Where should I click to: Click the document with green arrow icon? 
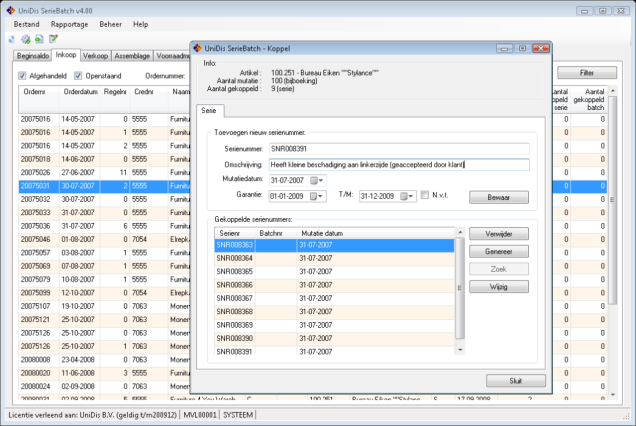click(39, 39)
